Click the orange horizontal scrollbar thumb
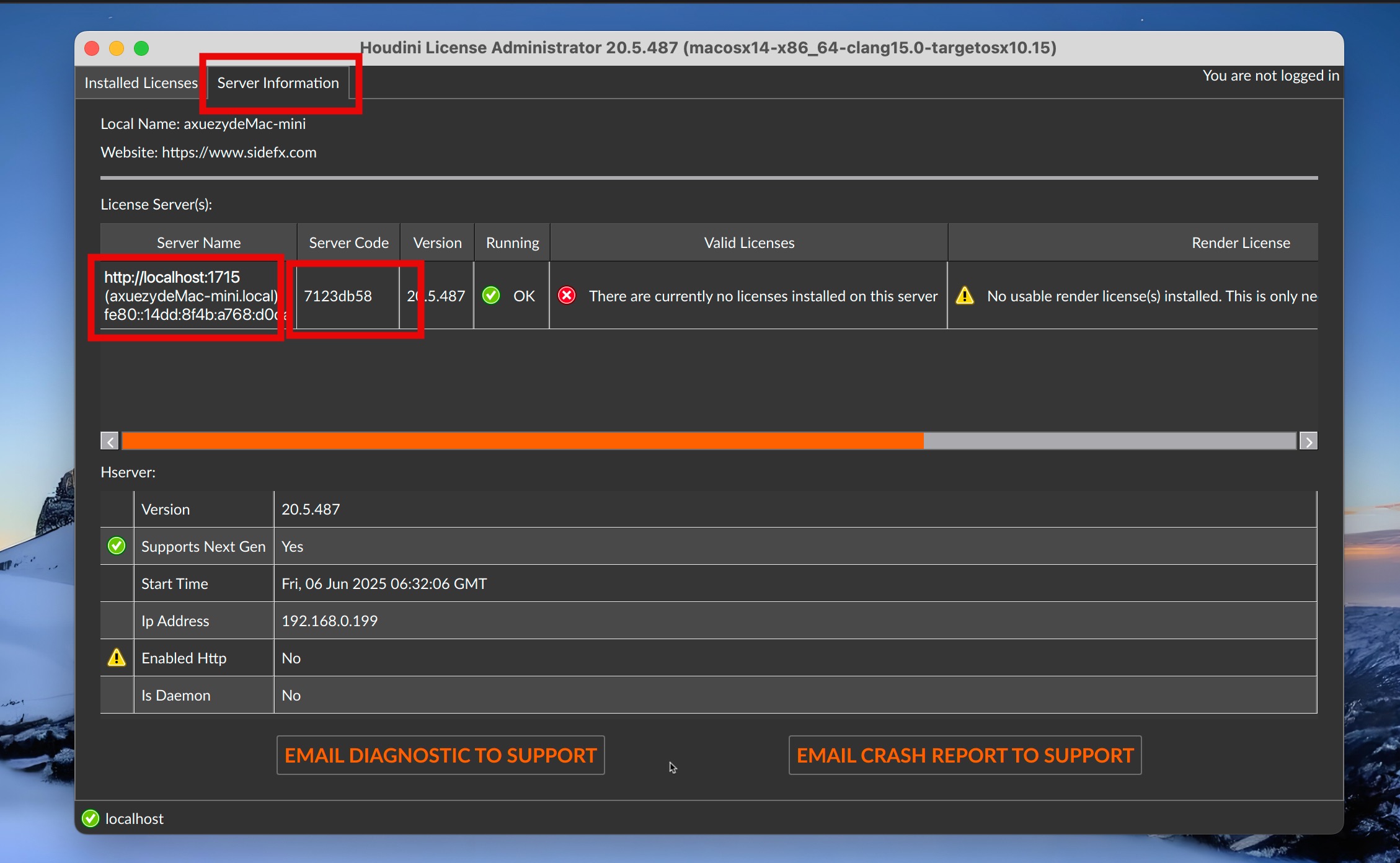 pos(522,441)
